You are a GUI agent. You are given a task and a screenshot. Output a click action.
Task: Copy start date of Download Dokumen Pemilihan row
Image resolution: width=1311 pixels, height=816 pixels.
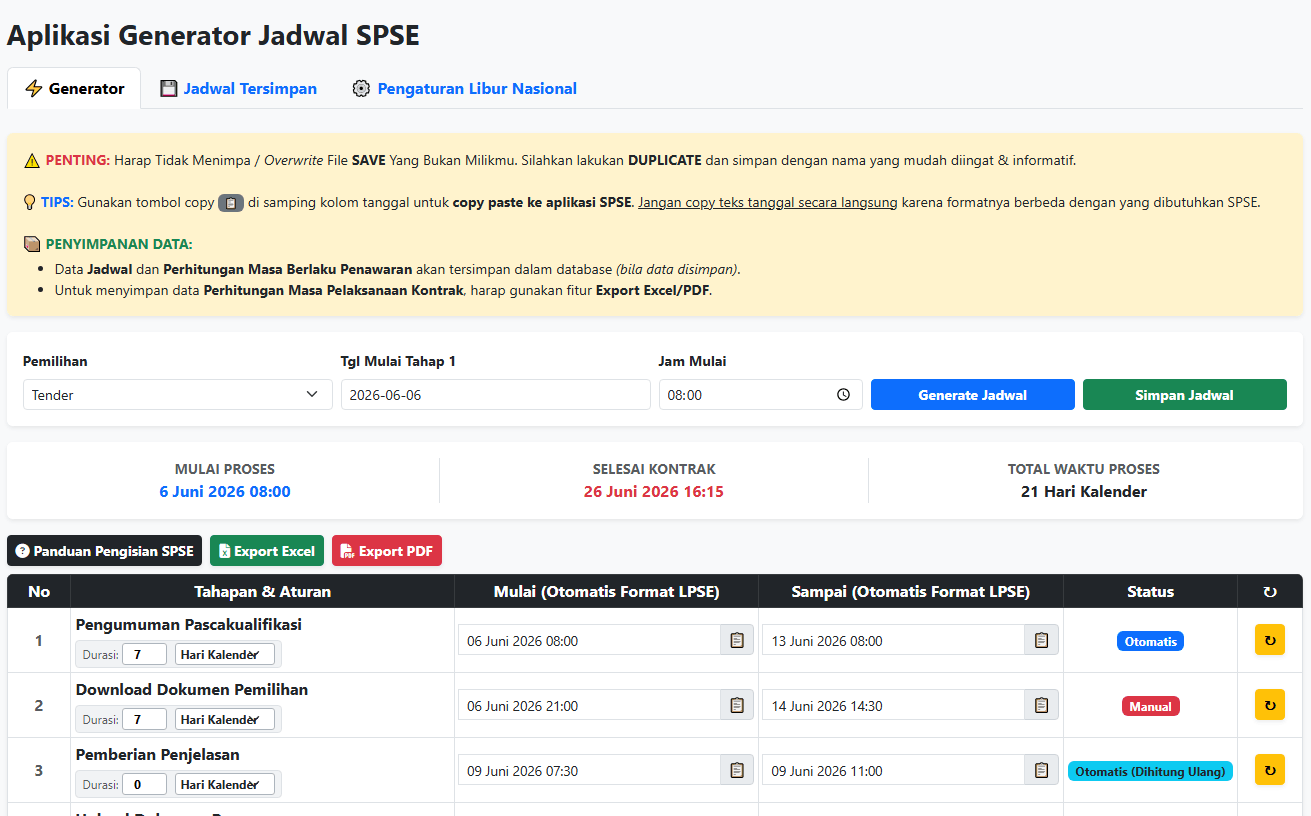tap(737, 705)
